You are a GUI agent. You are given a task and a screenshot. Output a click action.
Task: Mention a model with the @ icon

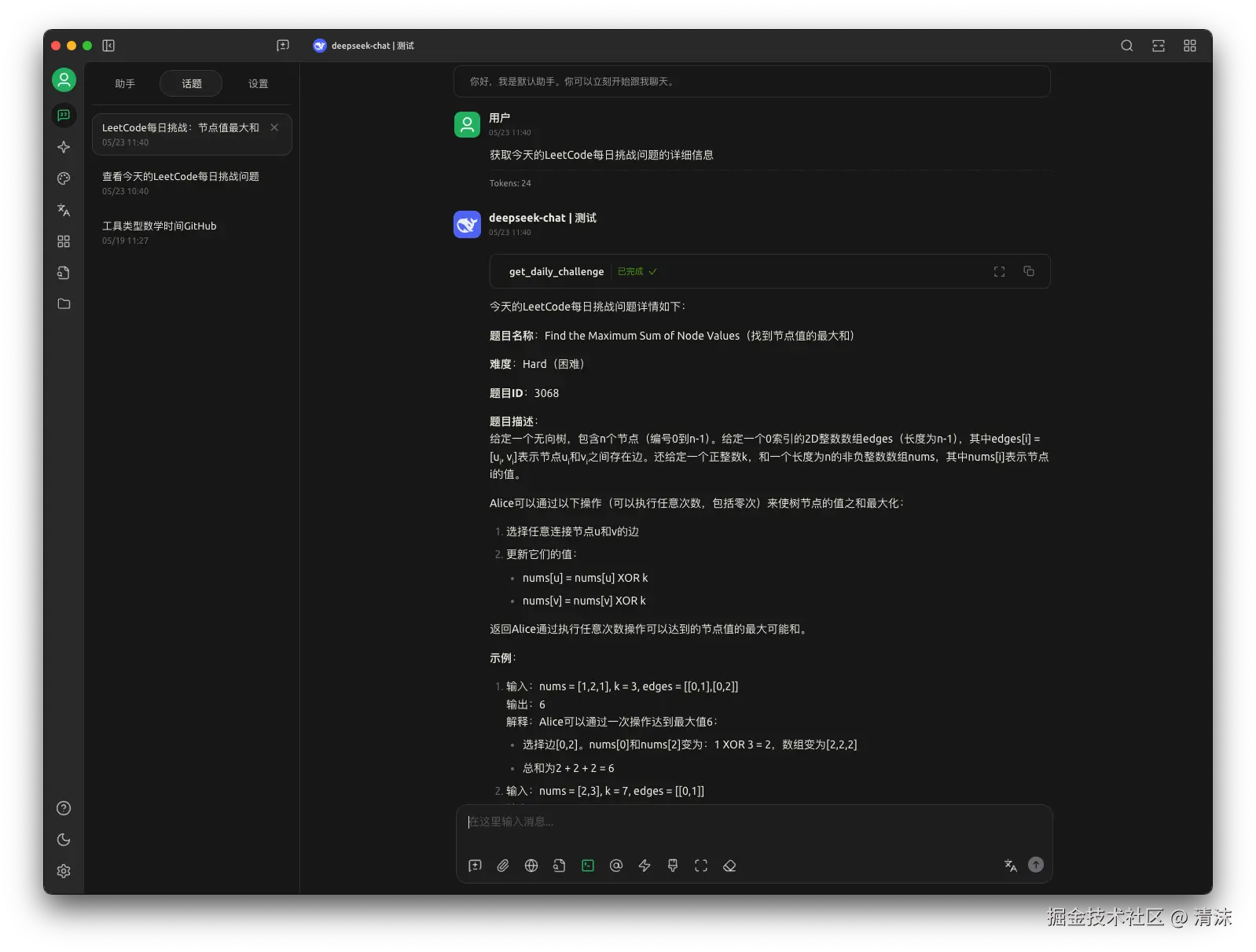click(616, 866)
